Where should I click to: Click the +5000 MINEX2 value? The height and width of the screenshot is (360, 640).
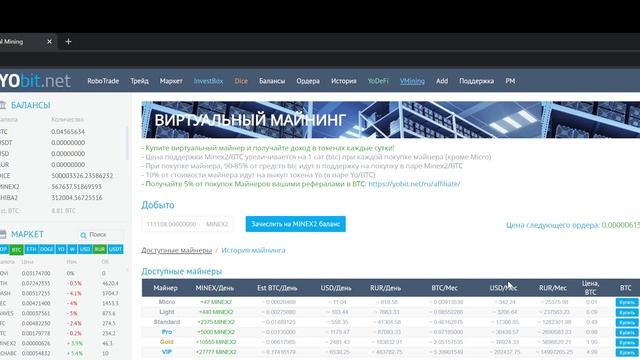[216, 332]
